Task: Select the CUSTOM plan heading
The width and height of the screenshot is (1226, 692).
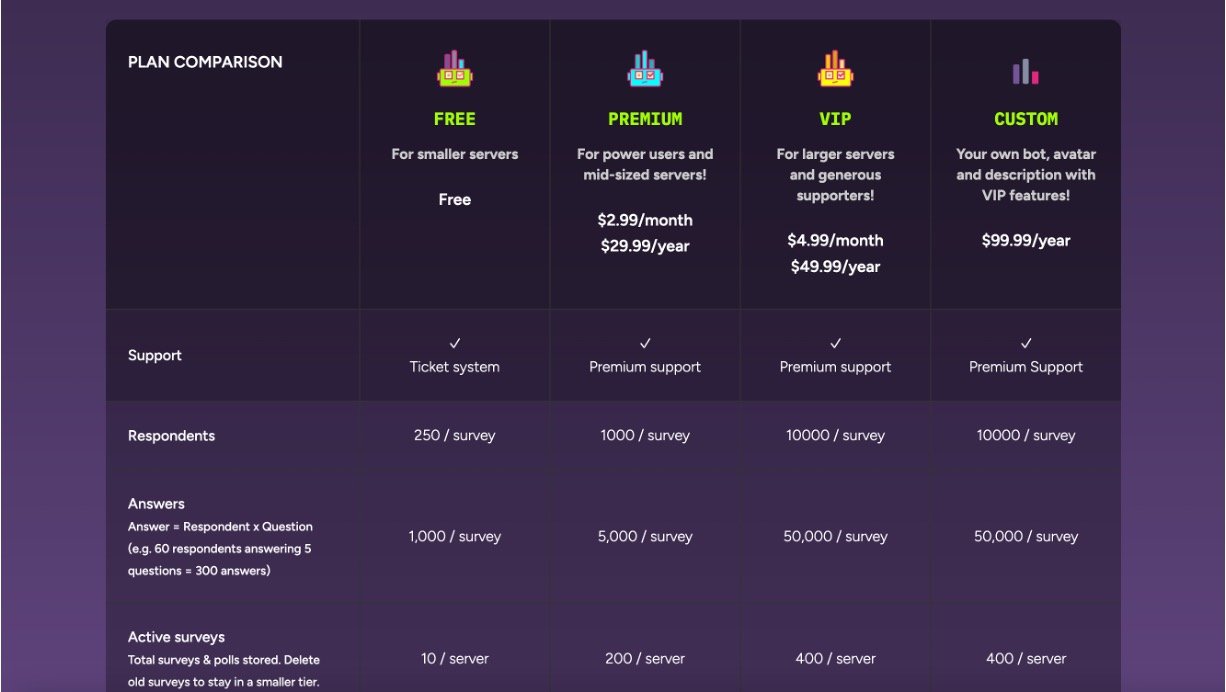Action: (x=1026, y=119)
